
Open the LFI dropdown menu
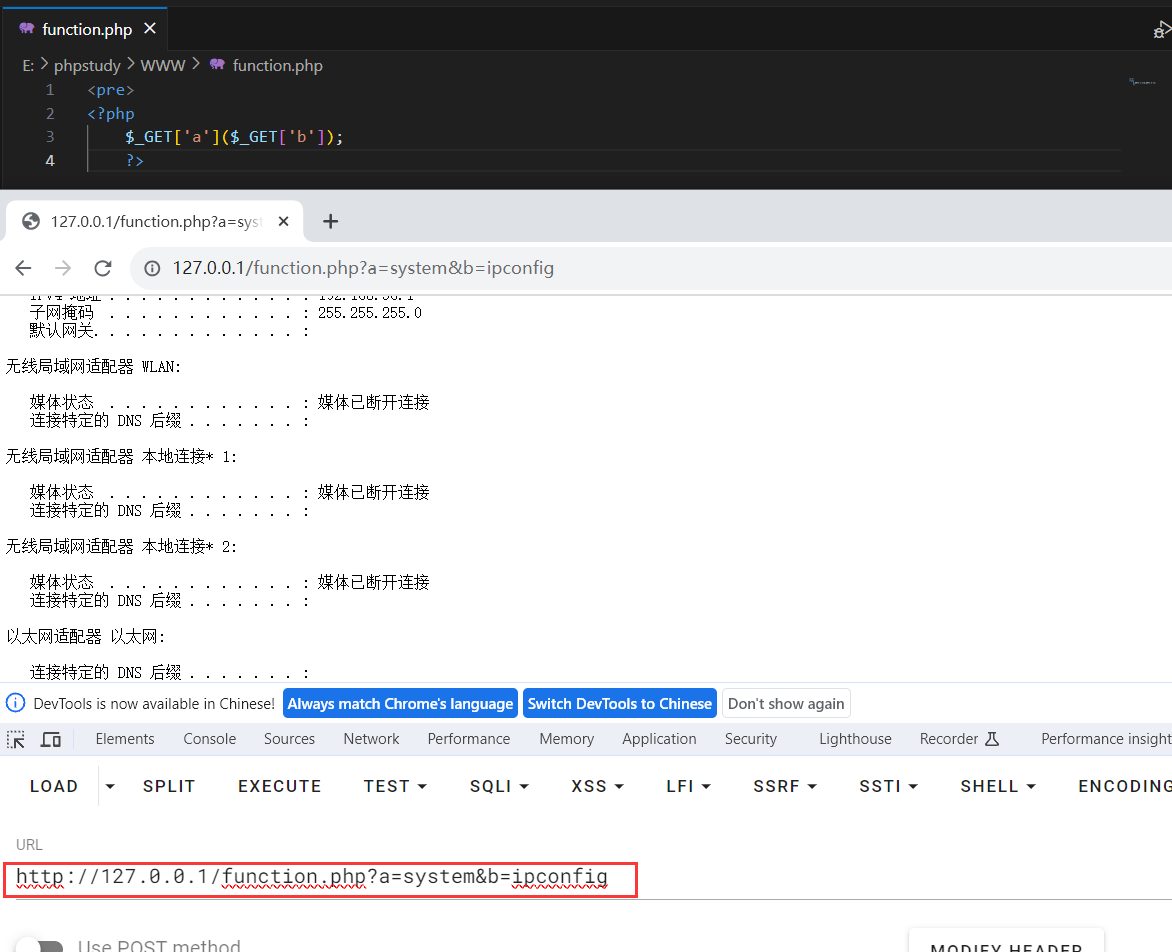pyautogui.click(x=688, y=786)
